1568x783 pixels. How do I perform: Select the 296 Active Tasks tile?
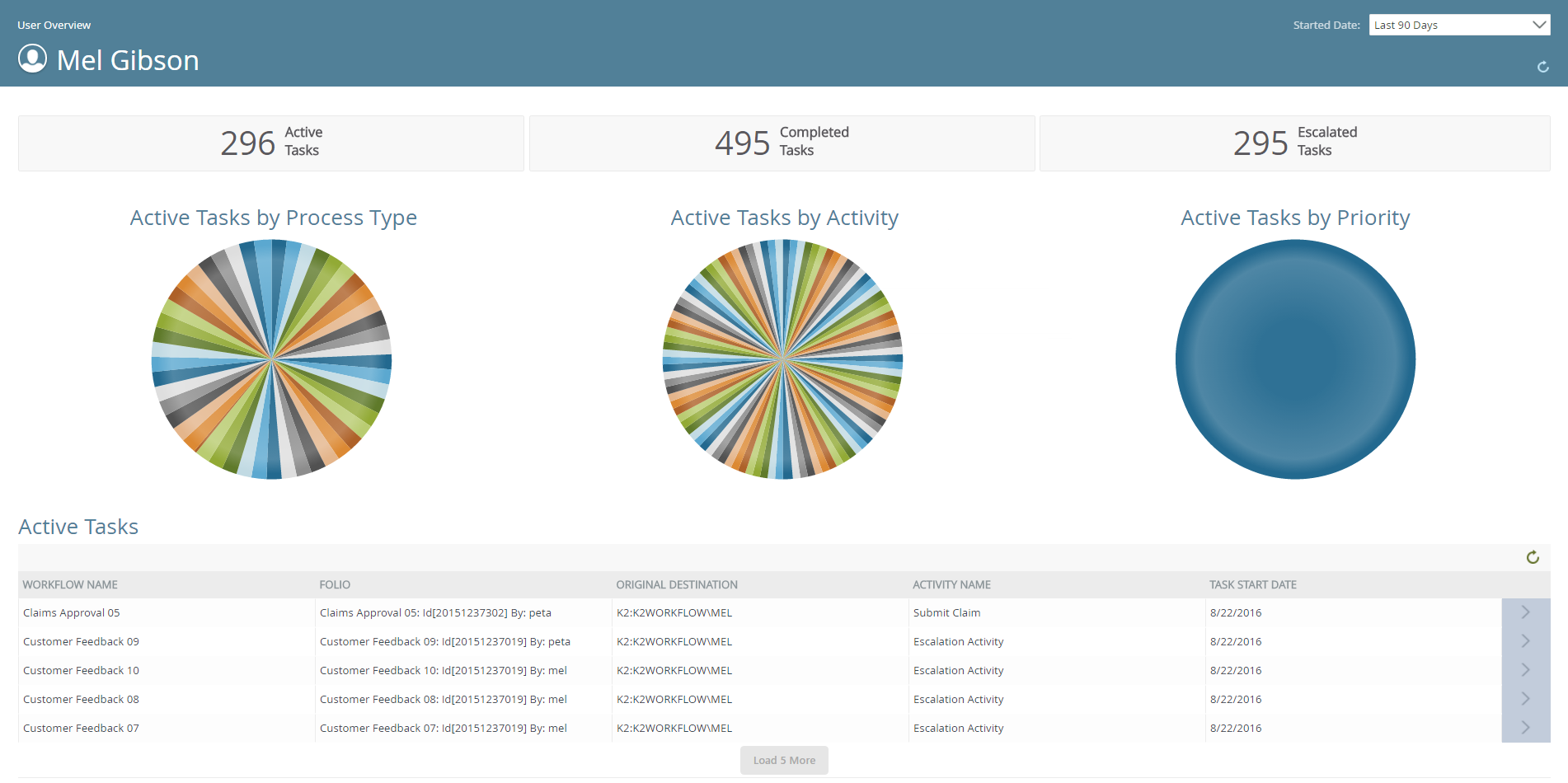coord(270,143)
